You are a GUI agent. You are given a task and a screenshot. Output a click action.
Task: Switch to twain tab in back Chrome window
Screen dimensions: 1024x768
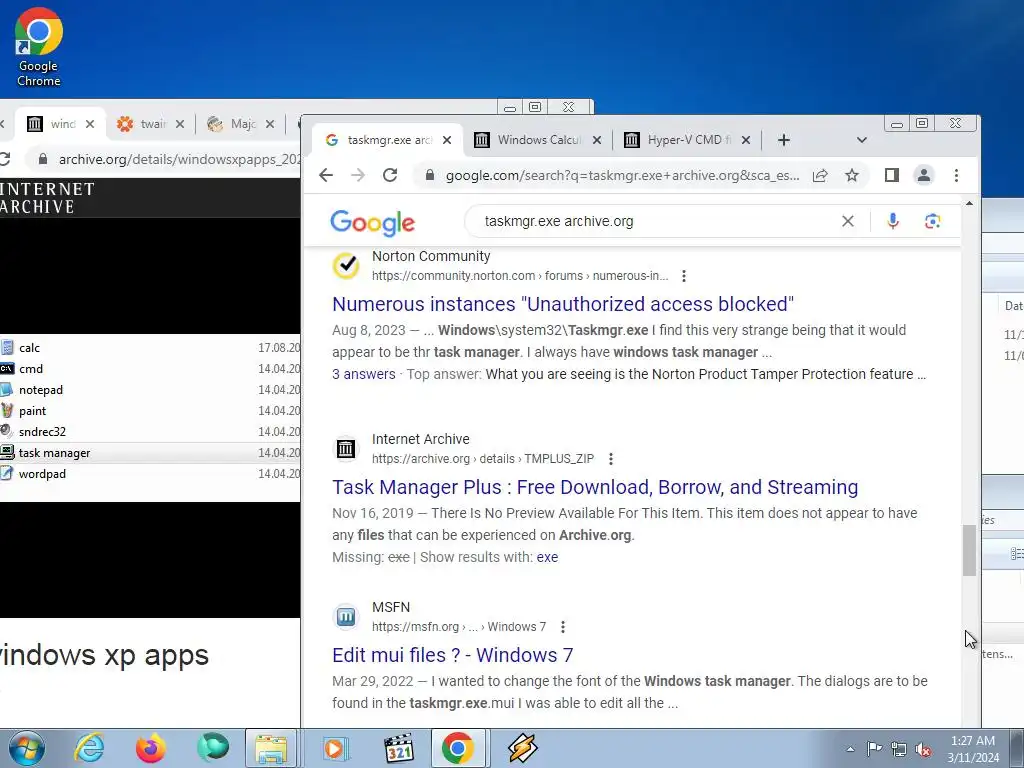150,124
